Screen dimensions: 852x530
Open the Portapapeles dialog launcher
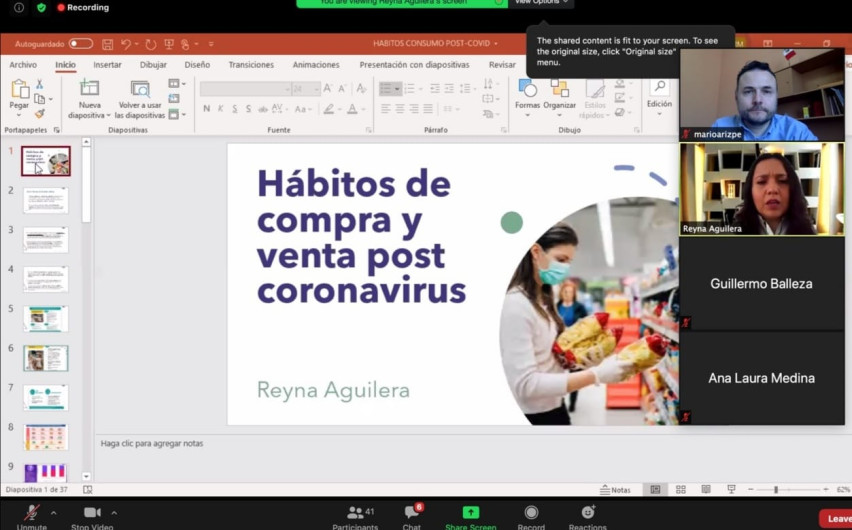coord(57,130)
